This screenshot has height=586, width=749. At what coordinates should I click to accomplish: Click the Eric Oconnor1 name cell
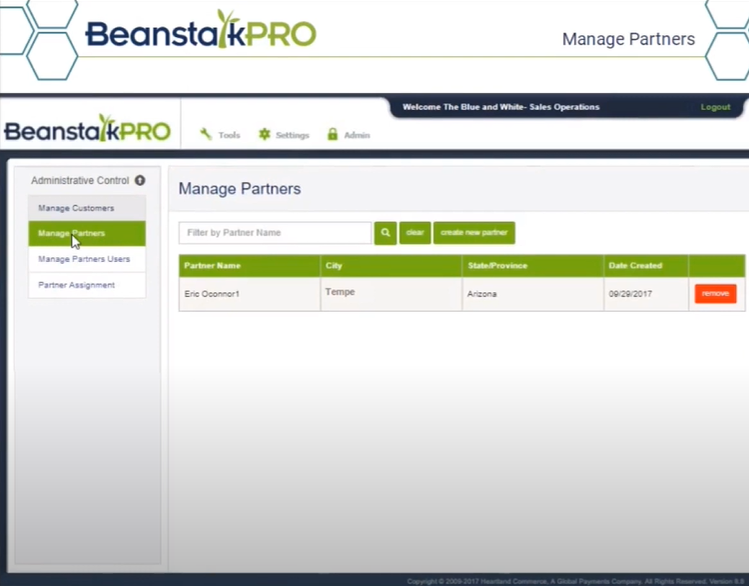coord(249,294)
